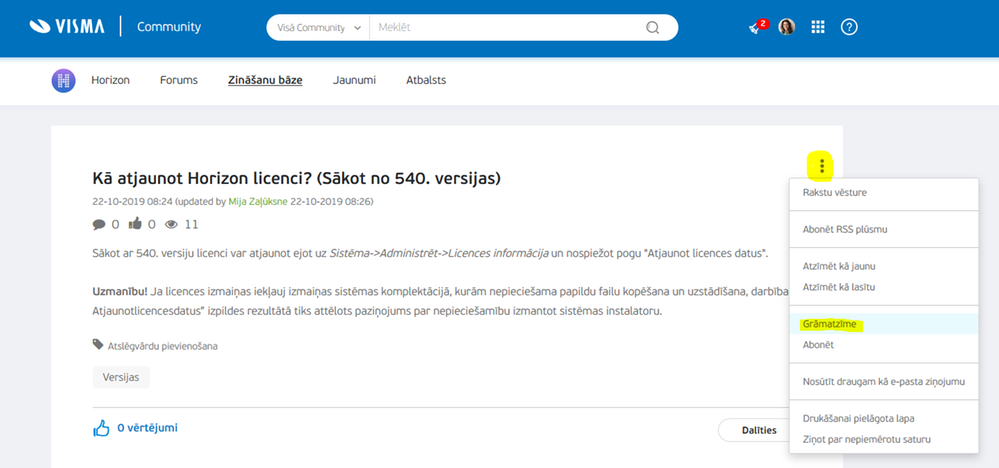Open the Community home link
The width and height of the screenshot is (999, 468).
[x=169, y=27]
